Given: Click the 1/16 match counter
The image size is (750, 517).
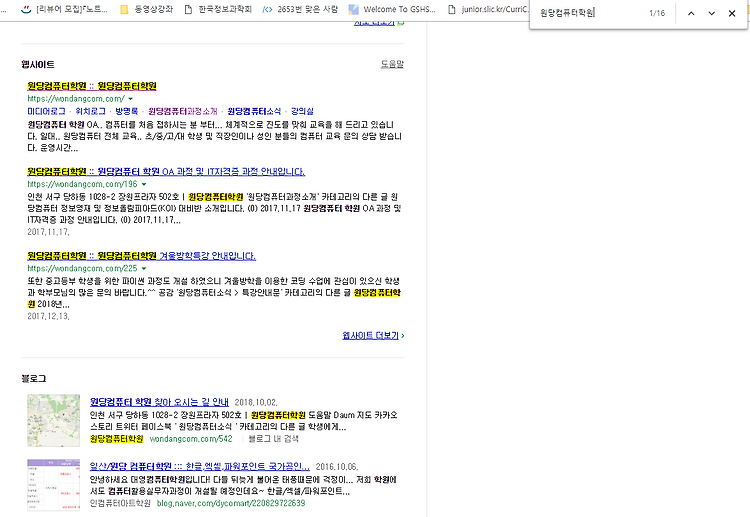Looking at the screenshot, I should [x=657, y=13].
